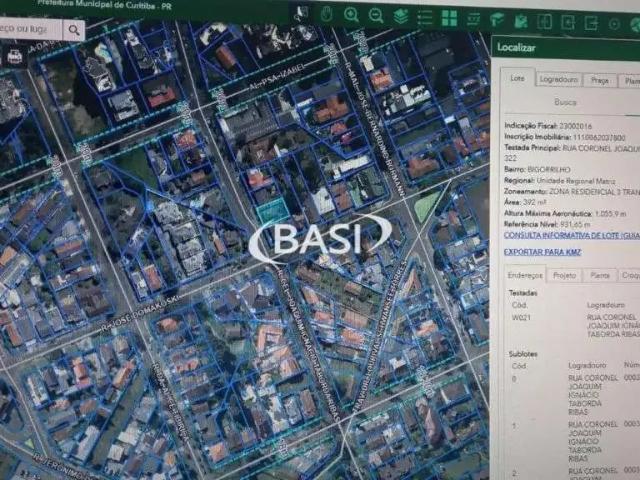The image size is (640, 480).
Task: Click the select pointer toolbar icon
Action: [301, 14]
